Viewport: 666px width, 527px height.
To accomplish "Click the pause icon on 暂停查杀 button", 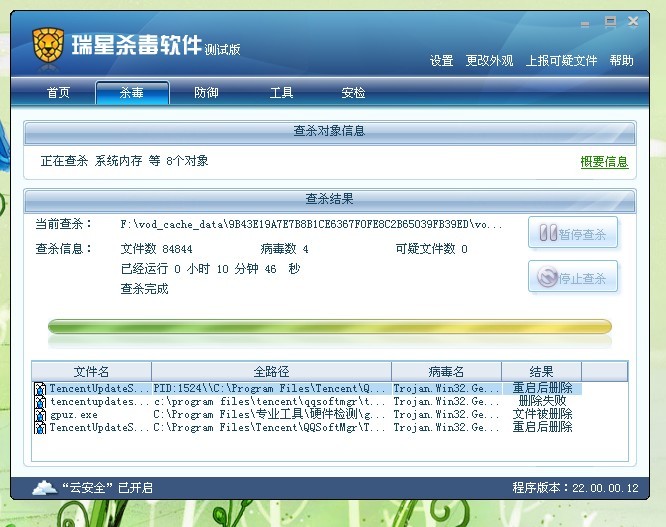I will point(548,233).
